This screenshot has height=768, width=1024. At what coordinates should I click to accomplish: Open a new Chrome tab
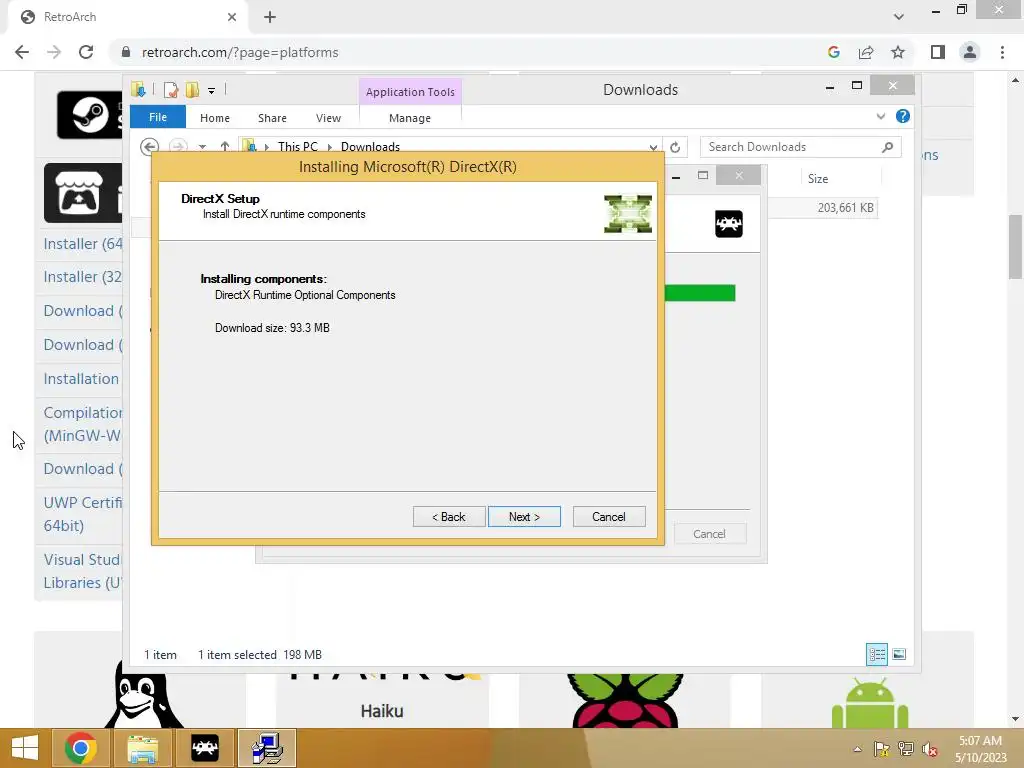[x=270, y=17]
